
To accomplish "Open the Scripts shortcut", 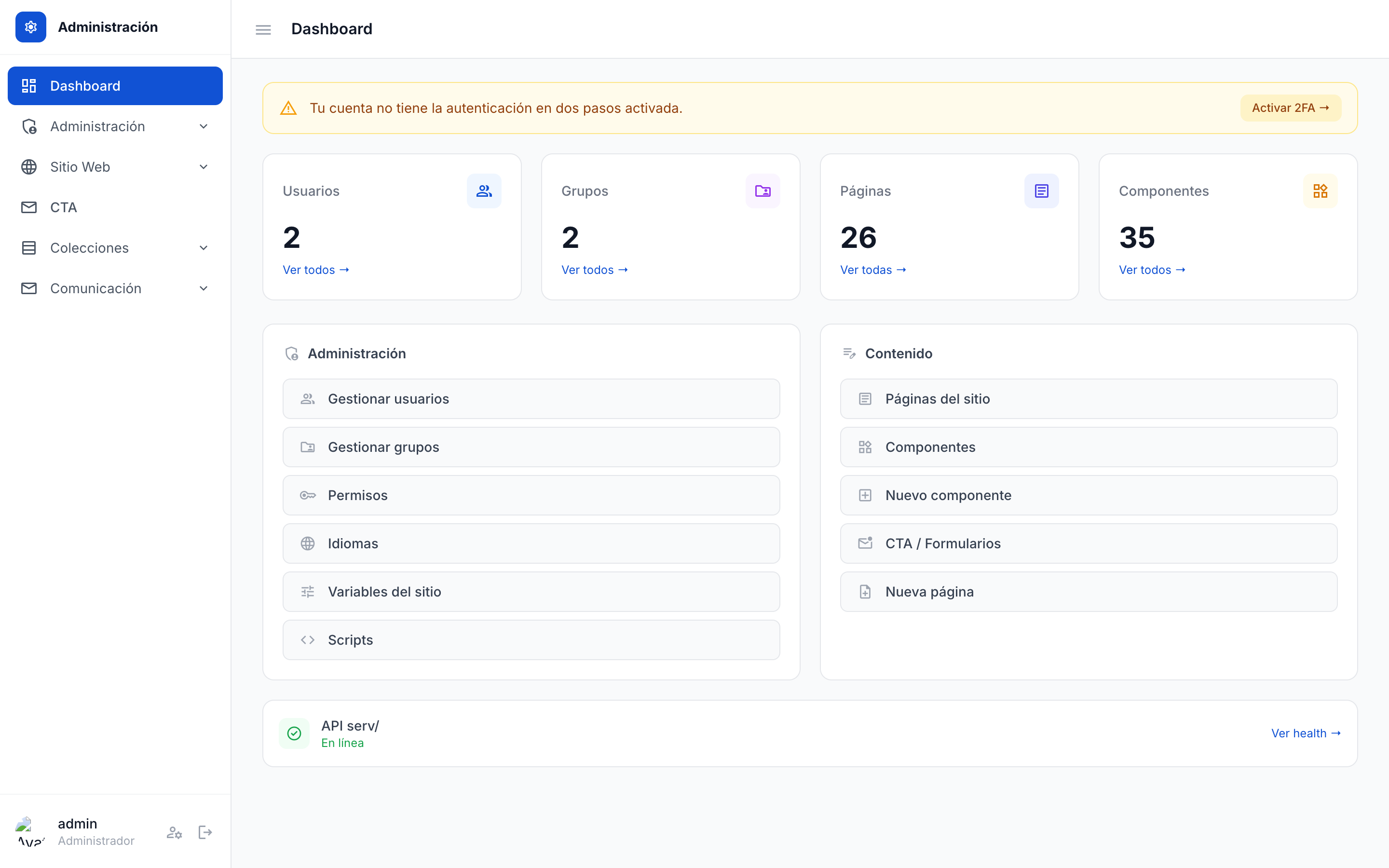I will click(531, 640).
